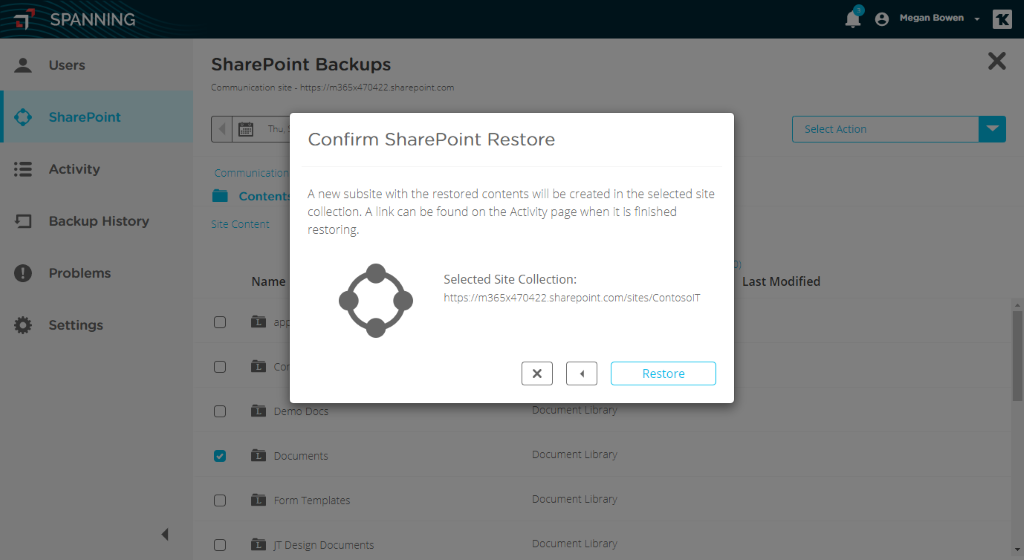Cancel the restore dialog with the X button

pyautogui.click(x=537, y=373)
